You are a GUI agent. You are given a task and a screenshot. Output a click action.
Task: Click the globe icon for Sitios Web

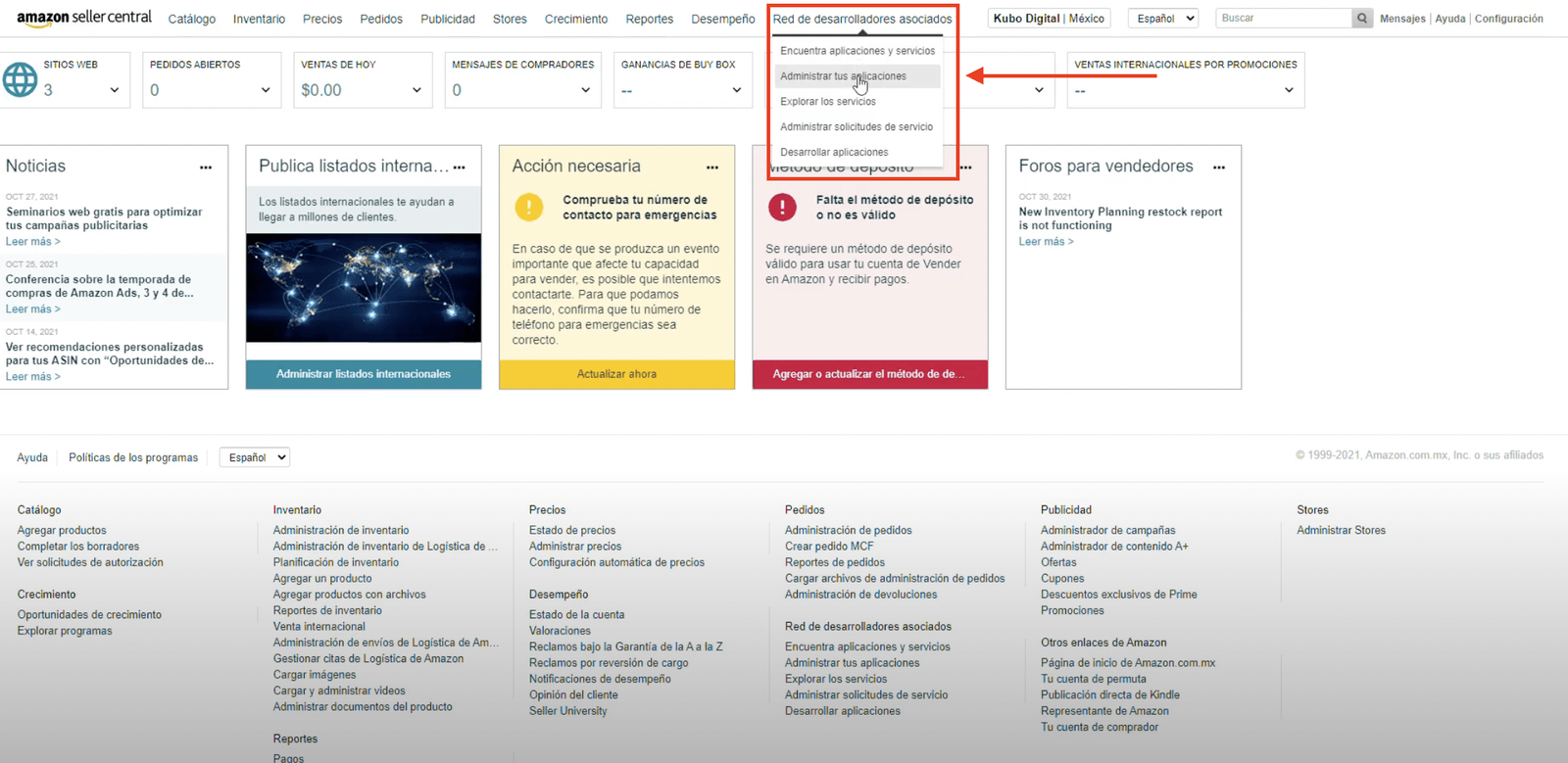(x=20, y=79)
